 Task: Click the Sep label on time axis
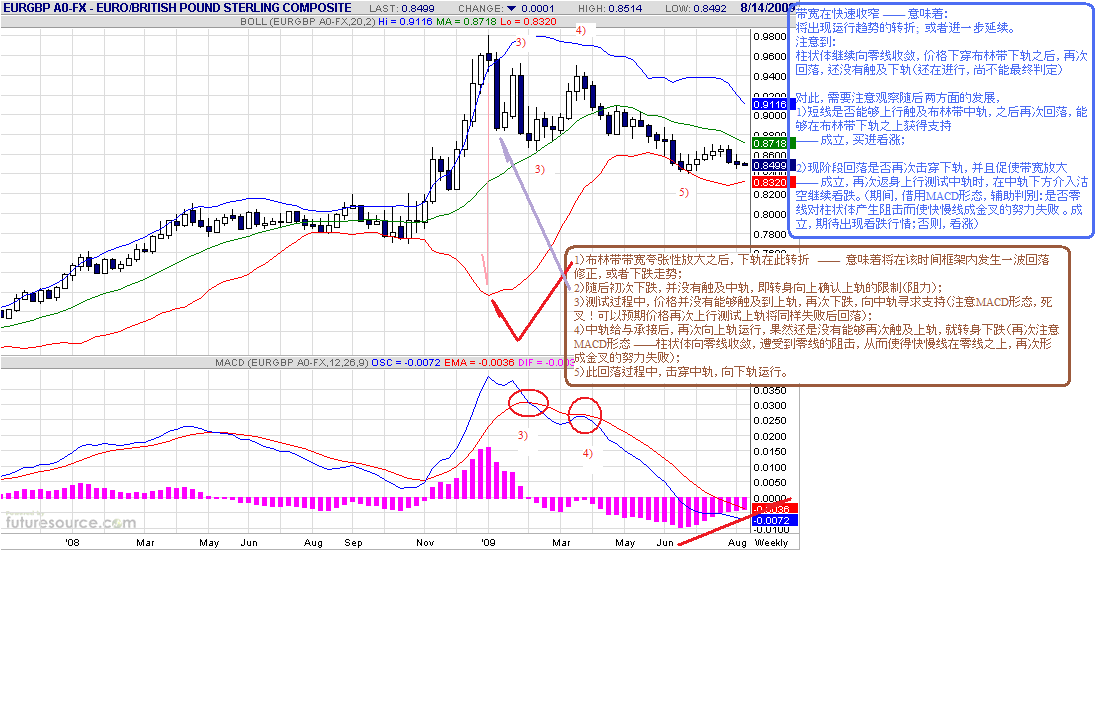coord(353,543)
